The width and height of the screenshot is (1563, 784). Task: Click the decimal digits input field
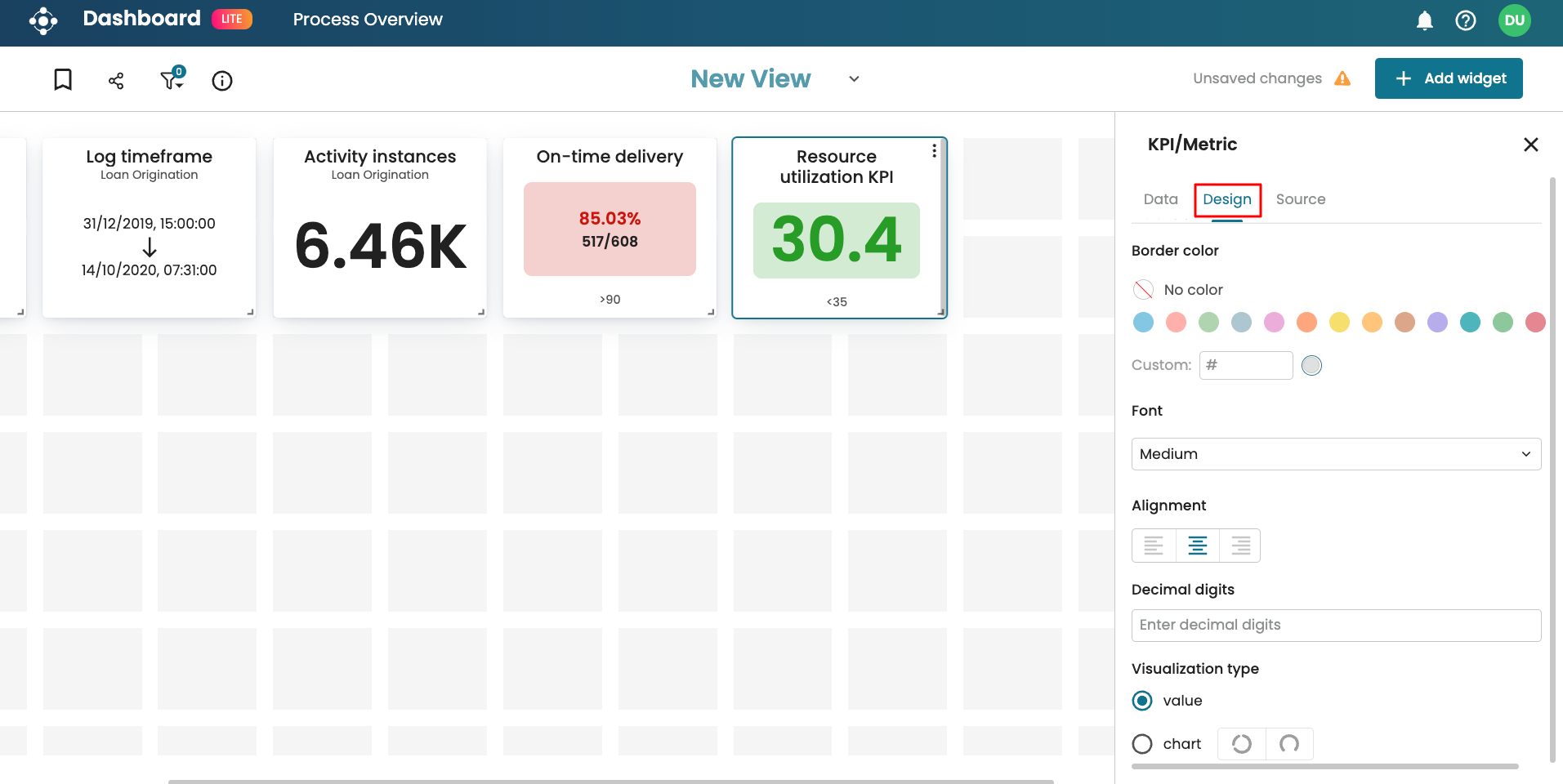click(x=1336, y=626)
